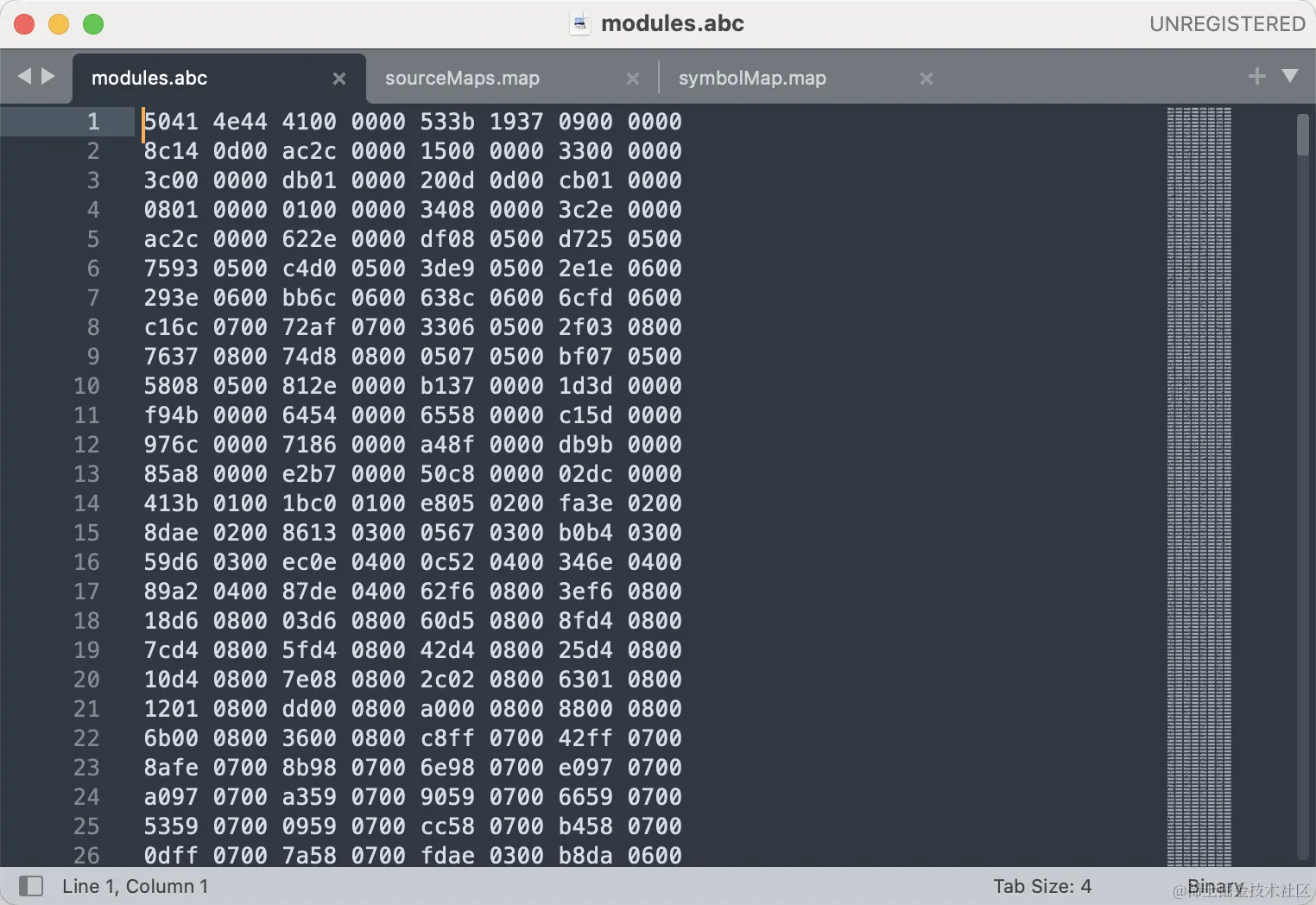The image size is (1316, 905).
Task: Click hex value 7593 on line 6
Action: tap(171, 269)
